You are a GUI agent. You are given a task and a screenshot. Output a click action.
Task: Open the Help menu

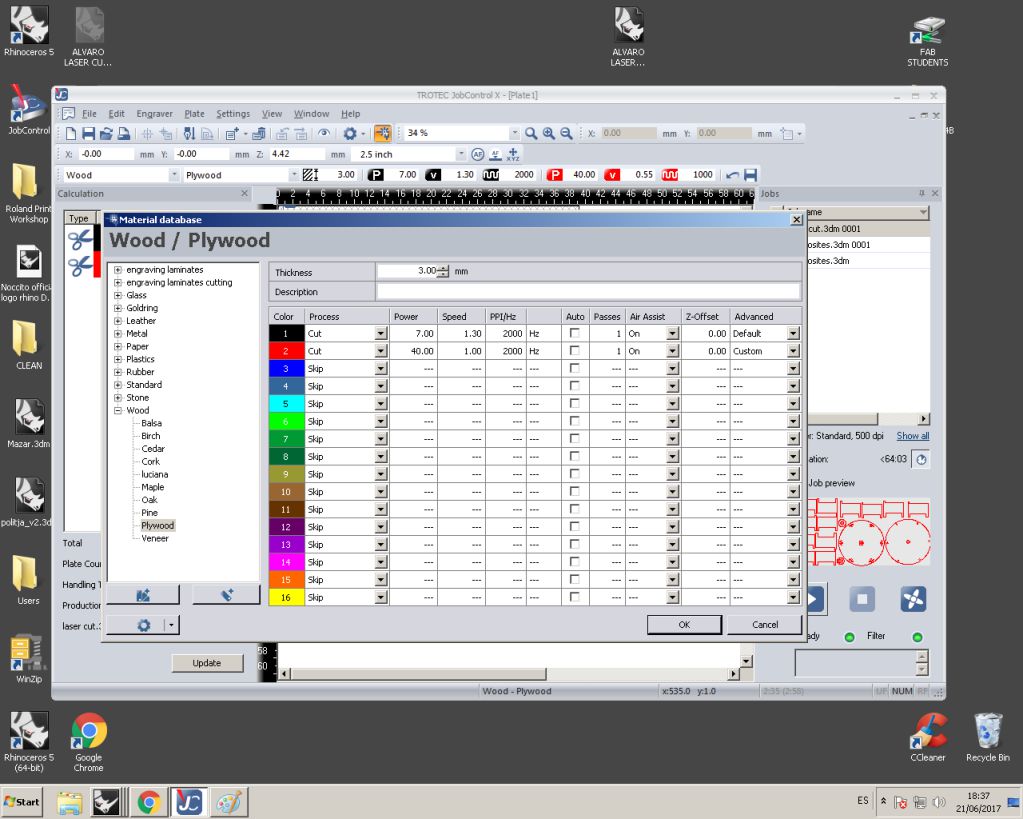(350, 114)
